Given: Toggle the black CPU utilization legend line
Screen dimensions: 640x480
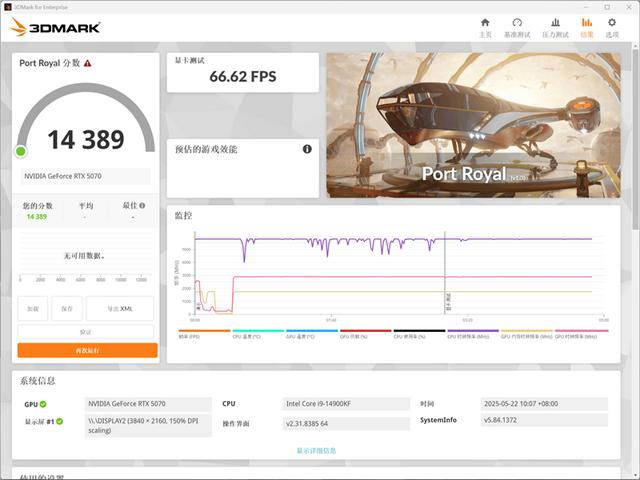Looking at the screenshot, I should pos(419,331).
